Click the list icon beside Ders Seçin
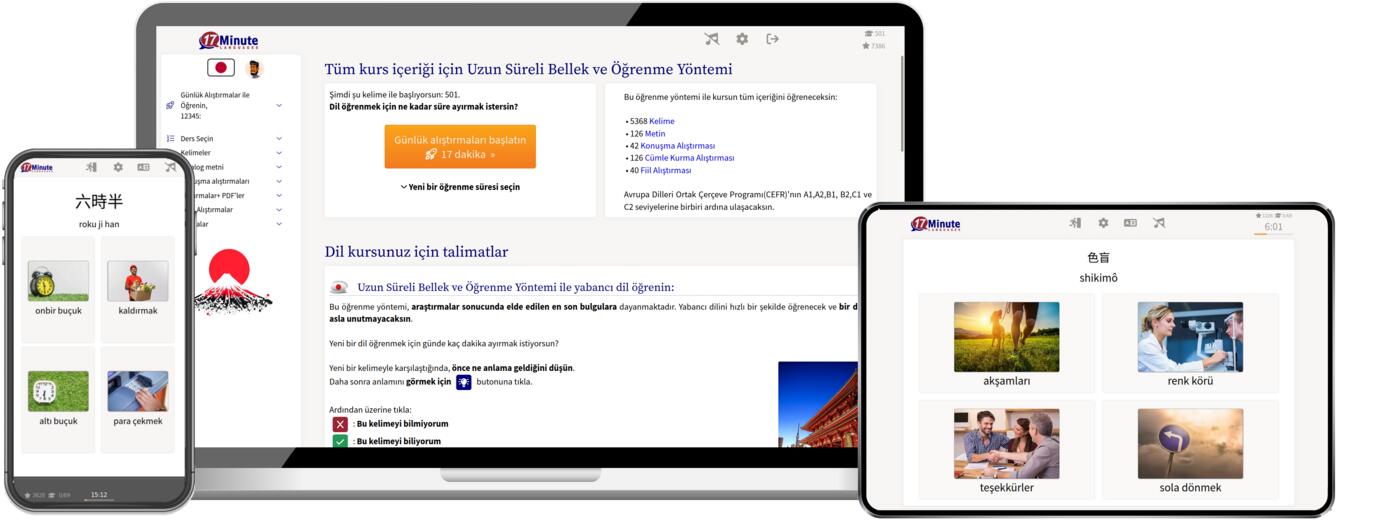The width and height of the screenshot is (1400, 532). 170,138
